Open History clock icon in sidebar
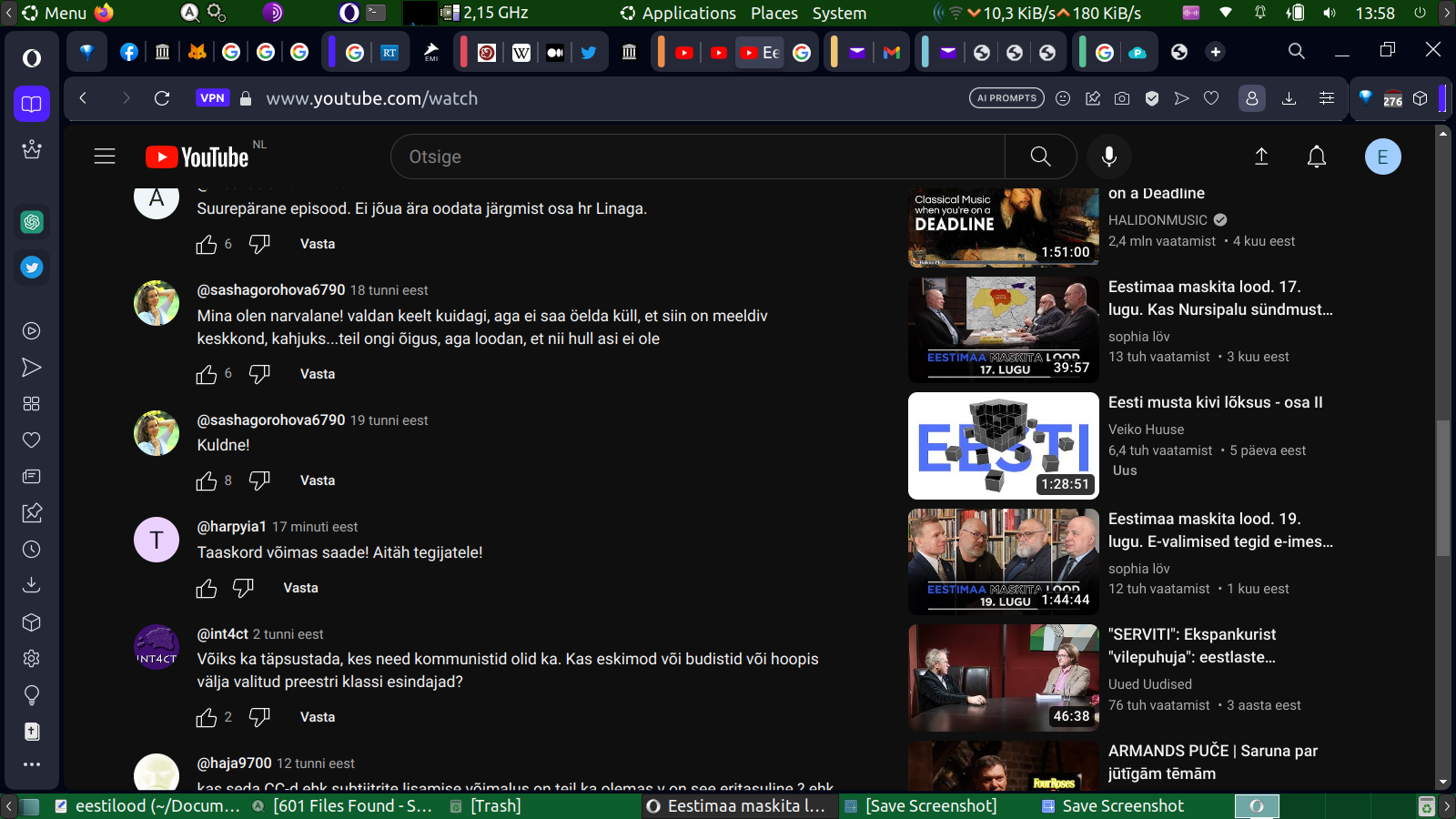This screenshot has height=819, width=1456. (x=32, y=550)
